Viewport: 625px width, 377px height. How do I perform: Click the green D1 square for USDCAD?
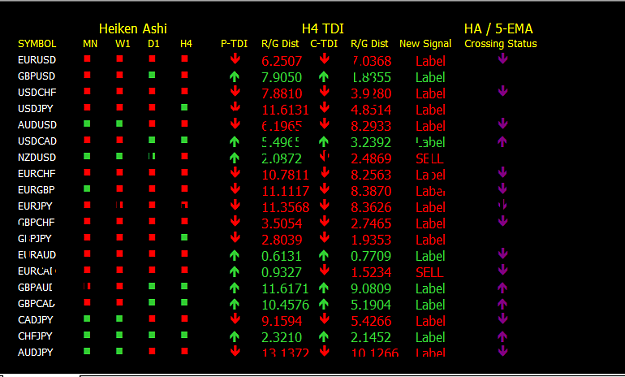(x=152, y=140)
